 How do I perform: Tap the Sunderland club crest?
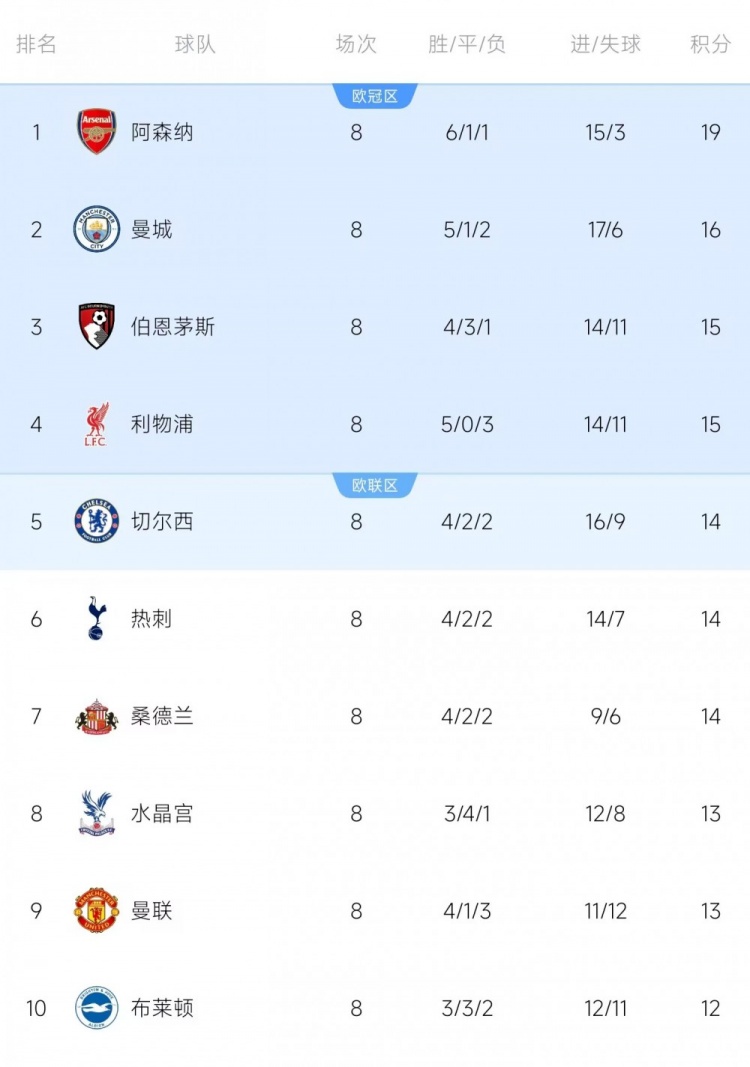tap(97, 716)
